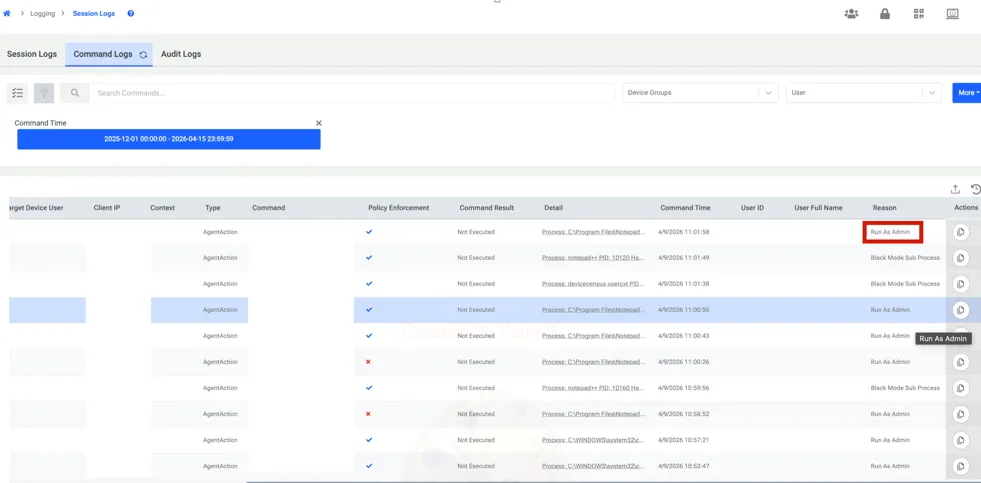Screen dimensions: 981x483
Task: Go to the home page icon
Action: pyautogui.click(x=7, y=13)
